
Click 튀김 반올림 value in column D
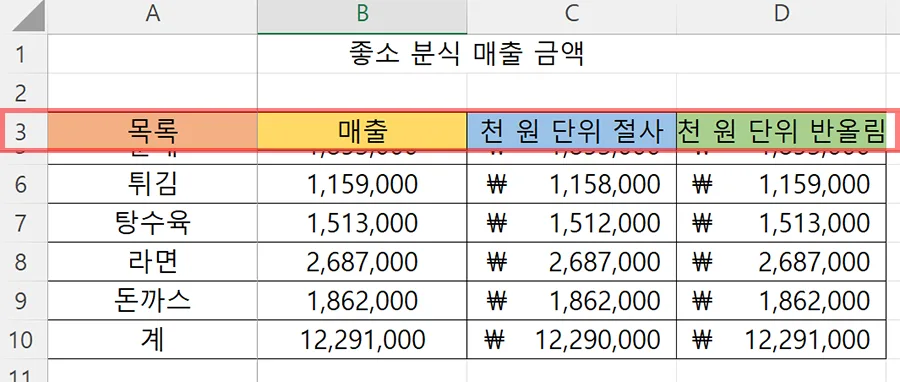tap(781, 184)
